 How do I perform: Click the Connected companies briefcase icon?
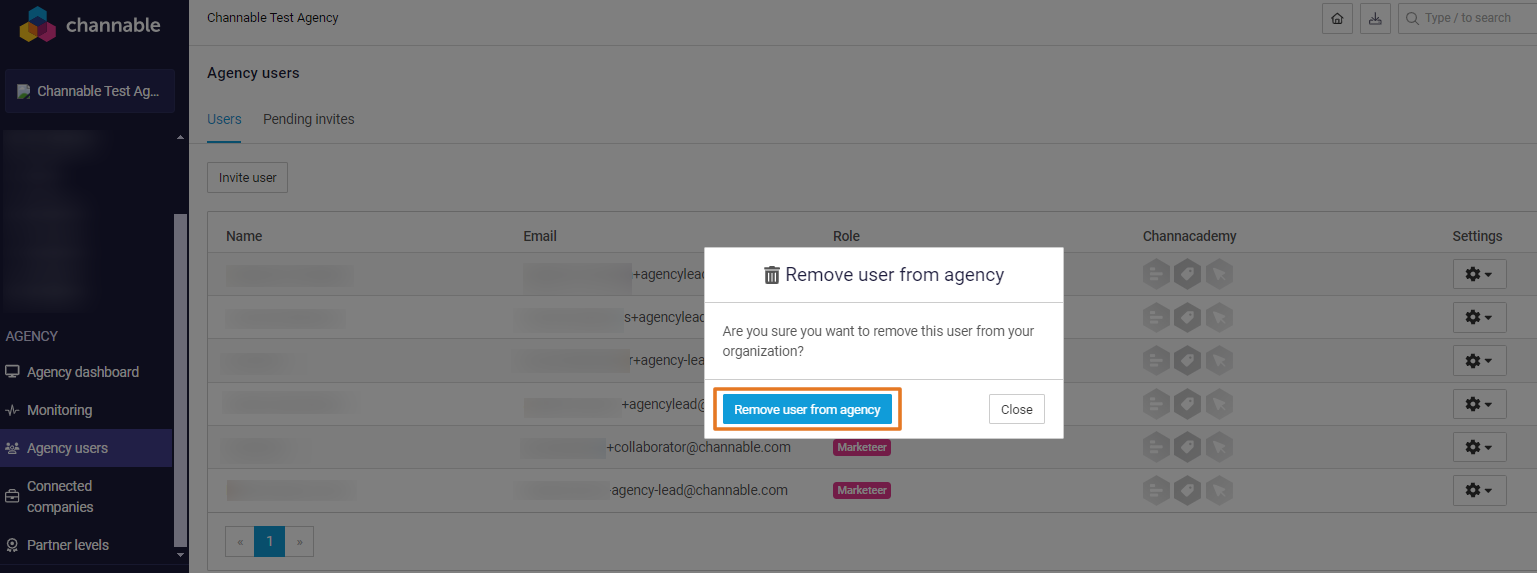pyautogui.click(x=12, y=497)
